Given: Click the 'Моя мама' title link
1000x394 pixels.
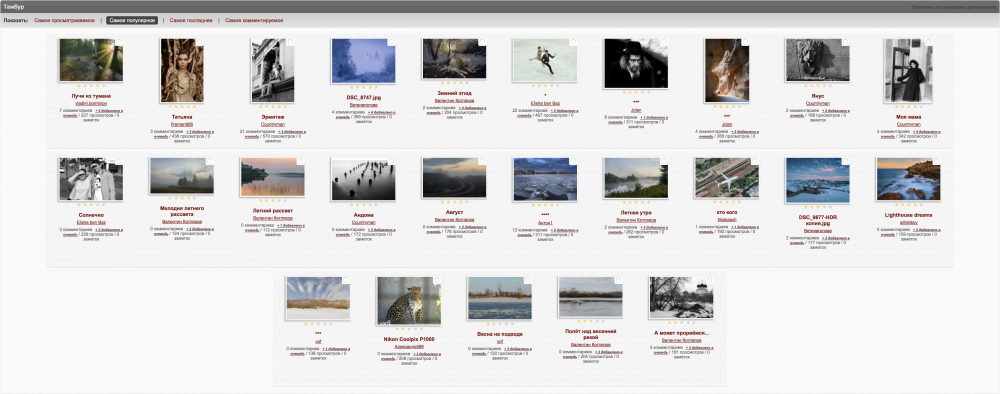Looking at the screenshot, I should 908,117.
